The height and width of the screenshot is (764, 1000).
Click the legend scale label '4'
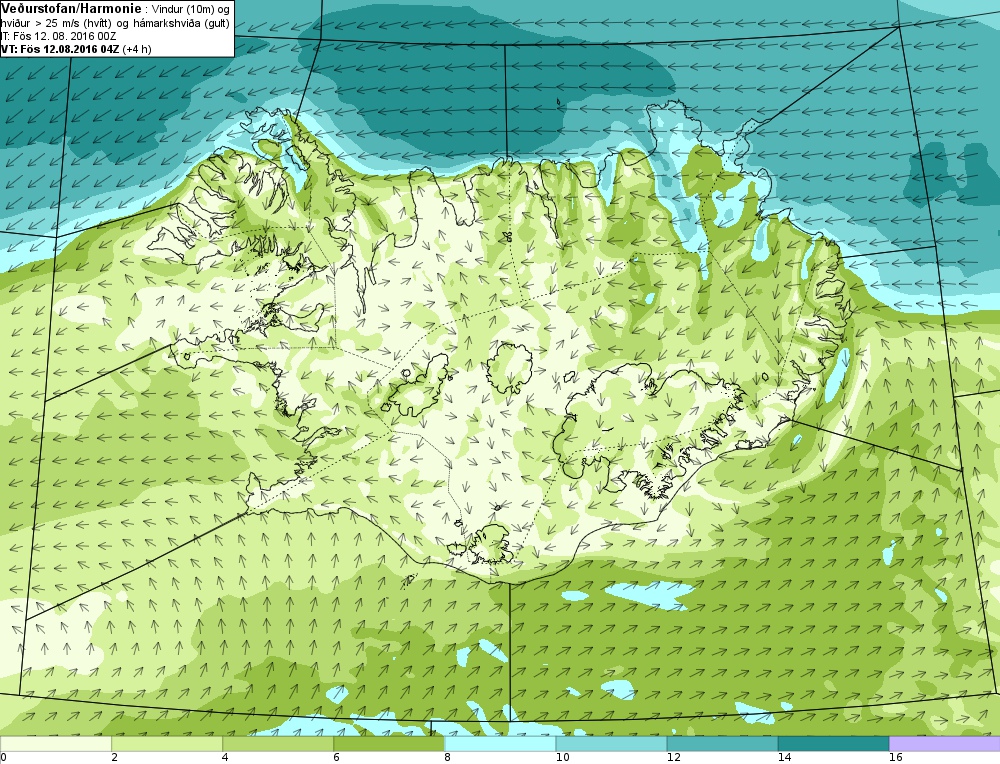225,758
